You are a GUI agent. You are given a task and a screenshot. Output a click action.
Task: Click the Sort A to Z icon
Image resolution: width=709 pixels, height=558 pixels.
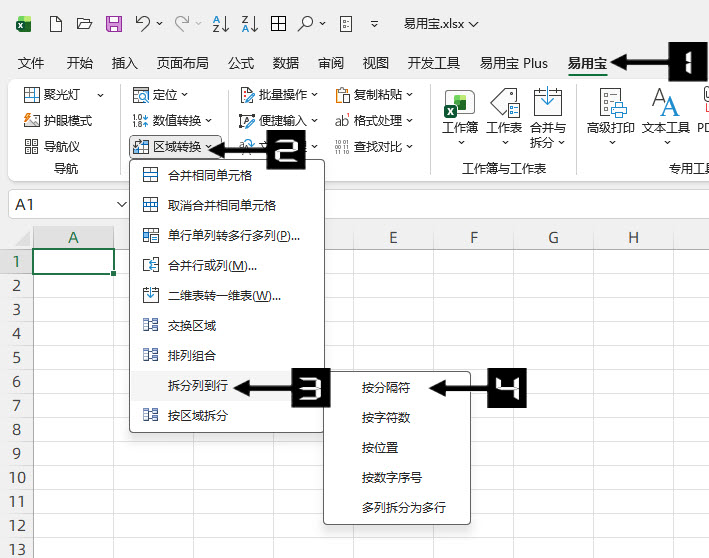(219, 22)
